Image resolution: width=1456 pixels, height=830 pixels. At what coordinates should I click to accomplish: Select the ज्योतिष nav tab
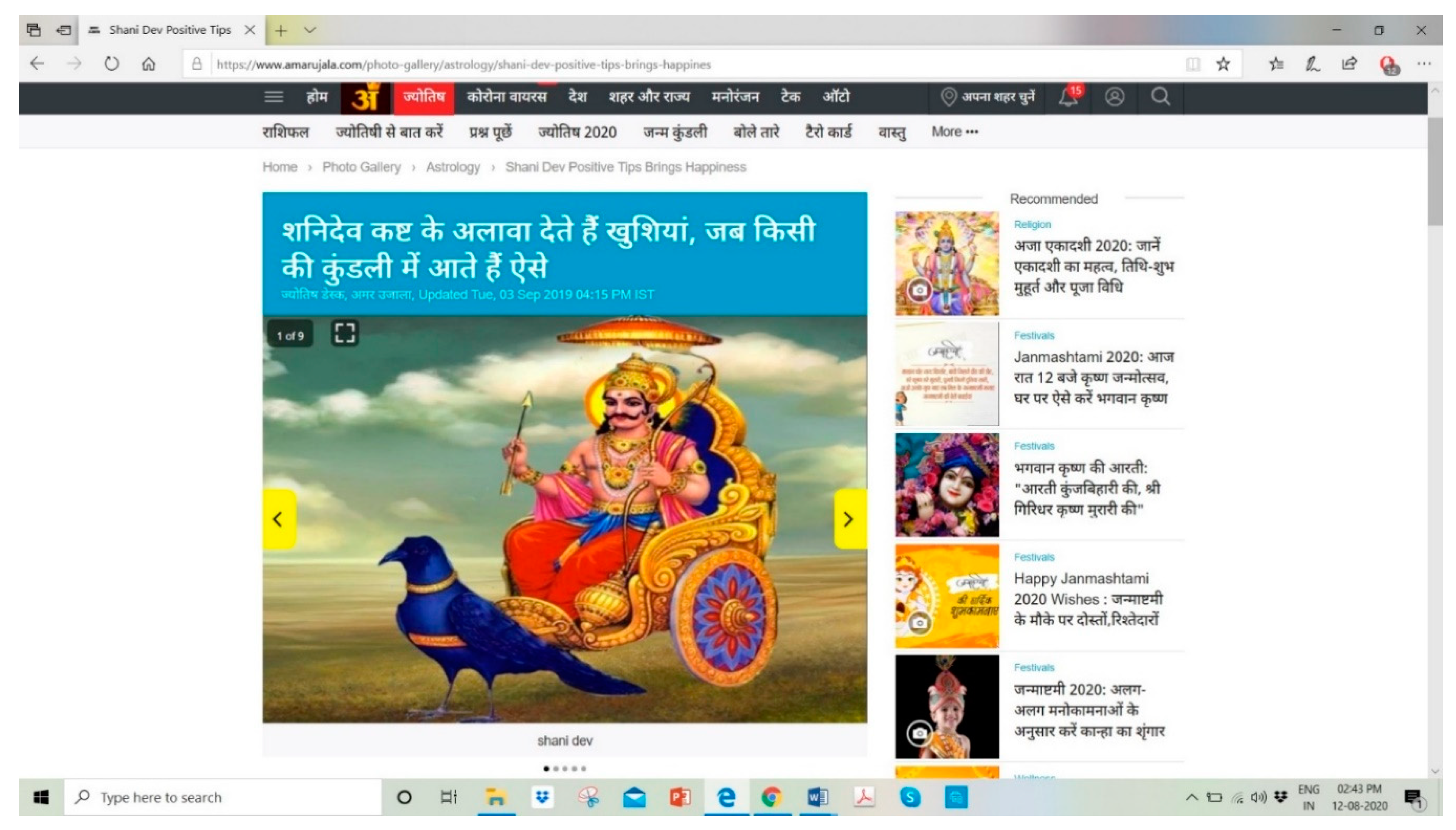click(x=423, y=97)
